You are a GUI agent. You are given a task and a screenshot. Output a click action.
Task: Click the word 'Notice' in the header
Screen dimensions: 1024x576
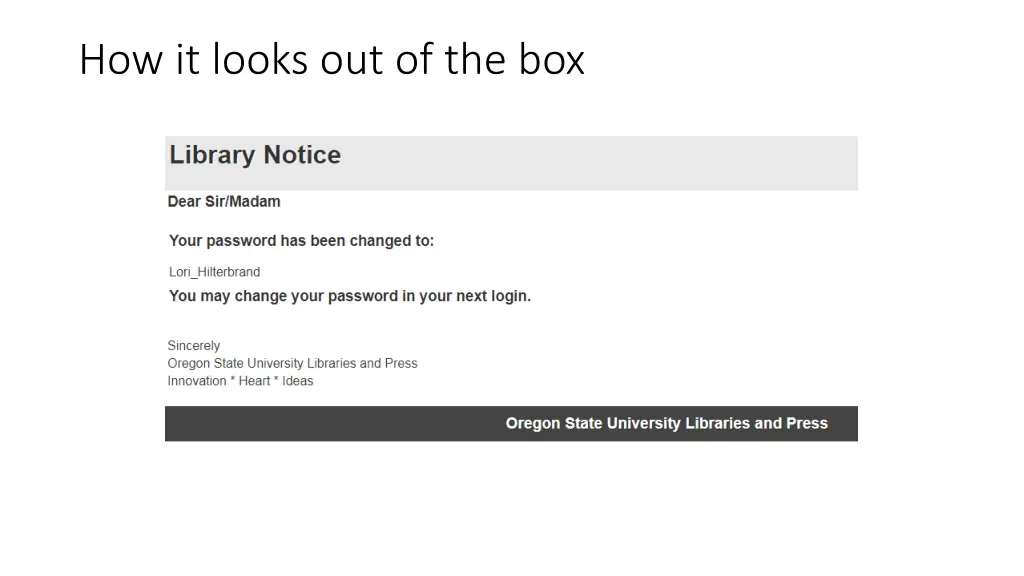coord(302,155)
